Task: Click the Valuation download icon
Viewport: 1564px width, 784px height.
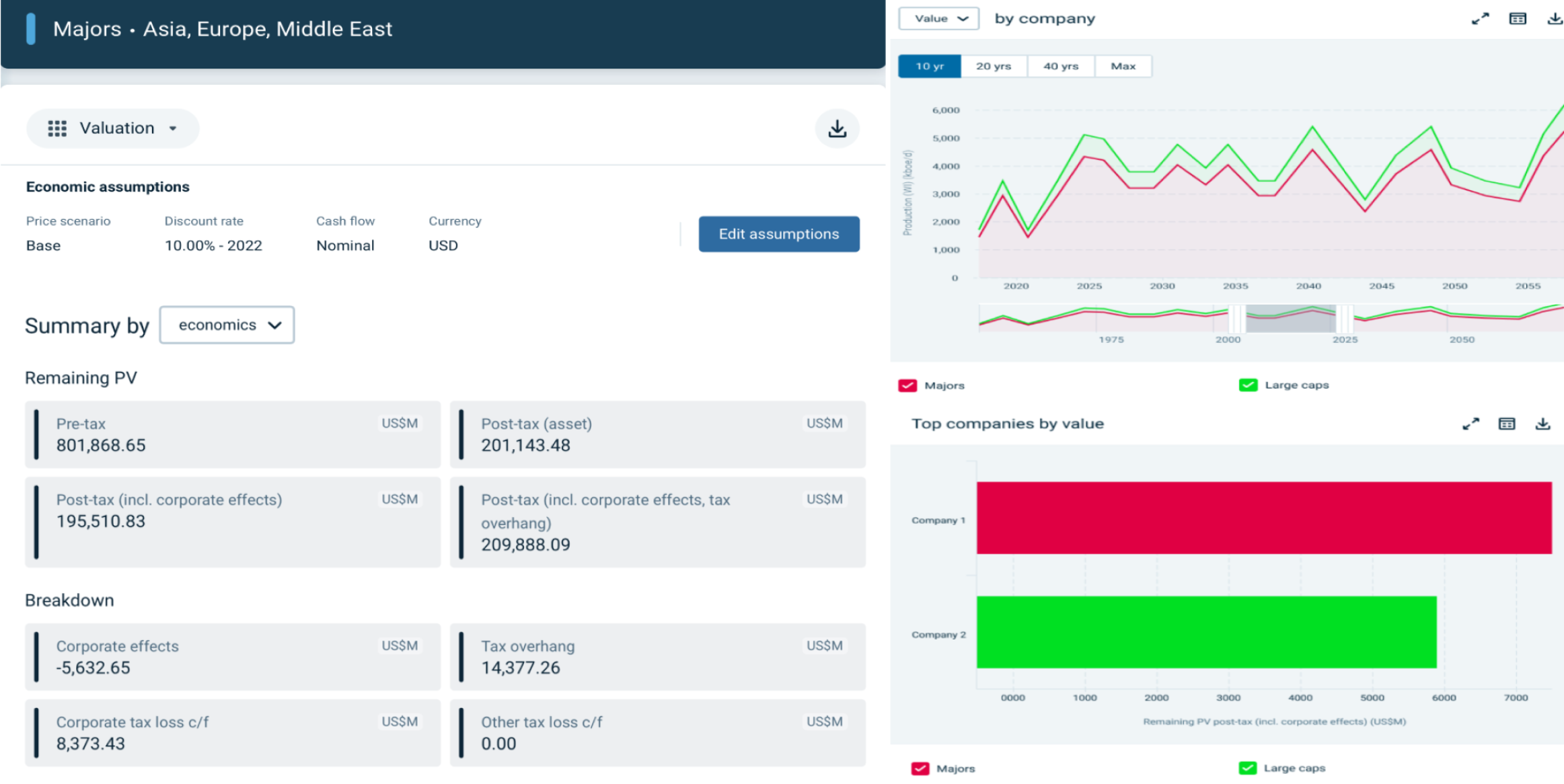Action: coord(837,128)
